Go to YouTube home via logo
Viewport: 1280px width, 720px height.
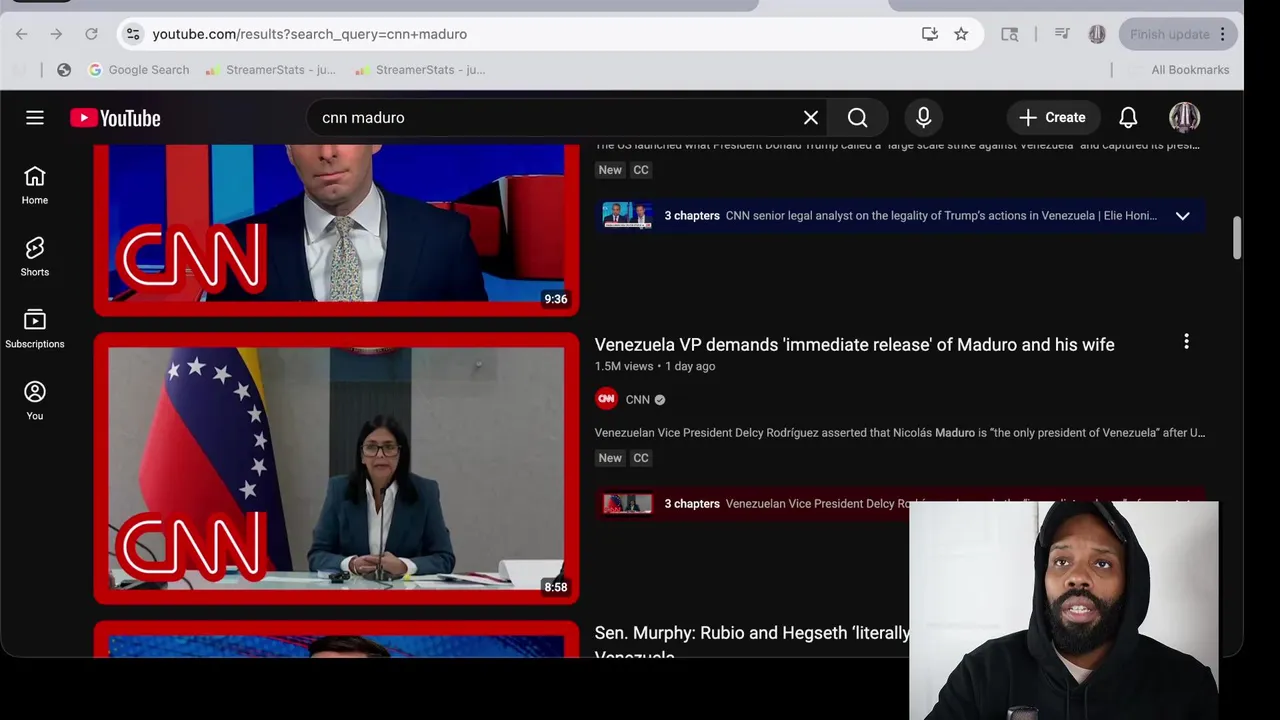[x=115, y=118]
